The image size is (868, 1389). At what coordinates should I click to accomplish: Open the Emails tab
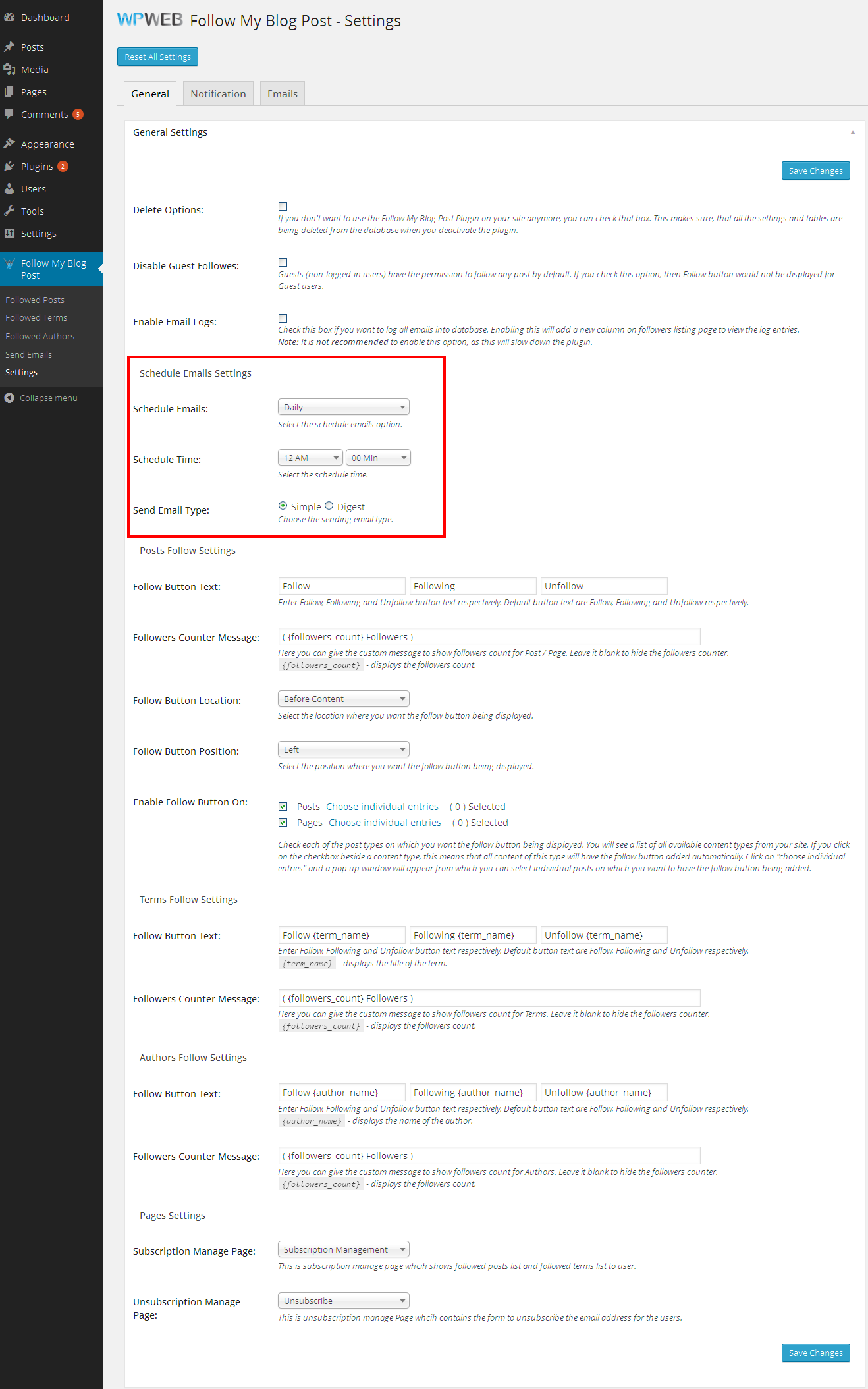coord(282,94)
